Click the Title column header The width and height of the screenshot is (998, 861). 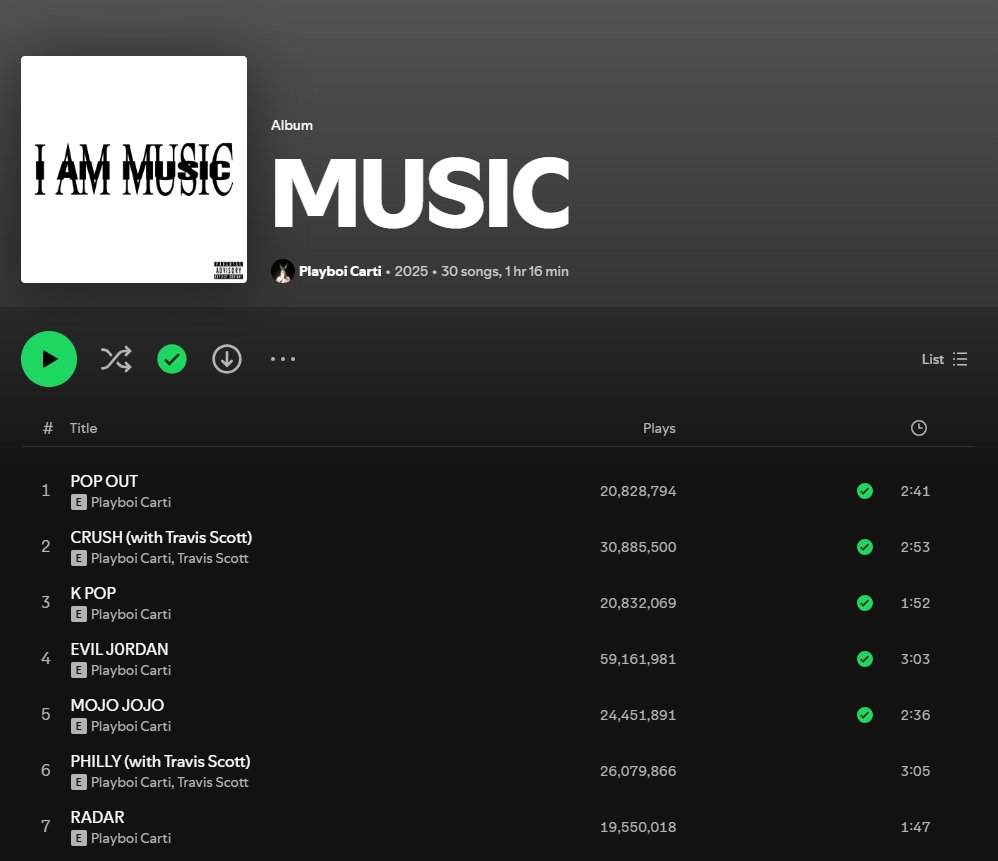click(83, 428)
